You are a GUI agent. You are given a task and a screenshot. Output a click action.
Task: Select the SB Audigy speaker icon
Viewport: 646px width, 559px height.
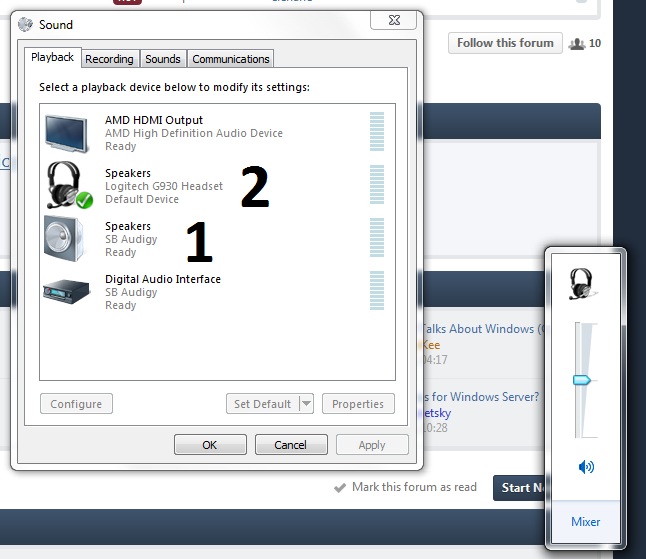[64, 238]
